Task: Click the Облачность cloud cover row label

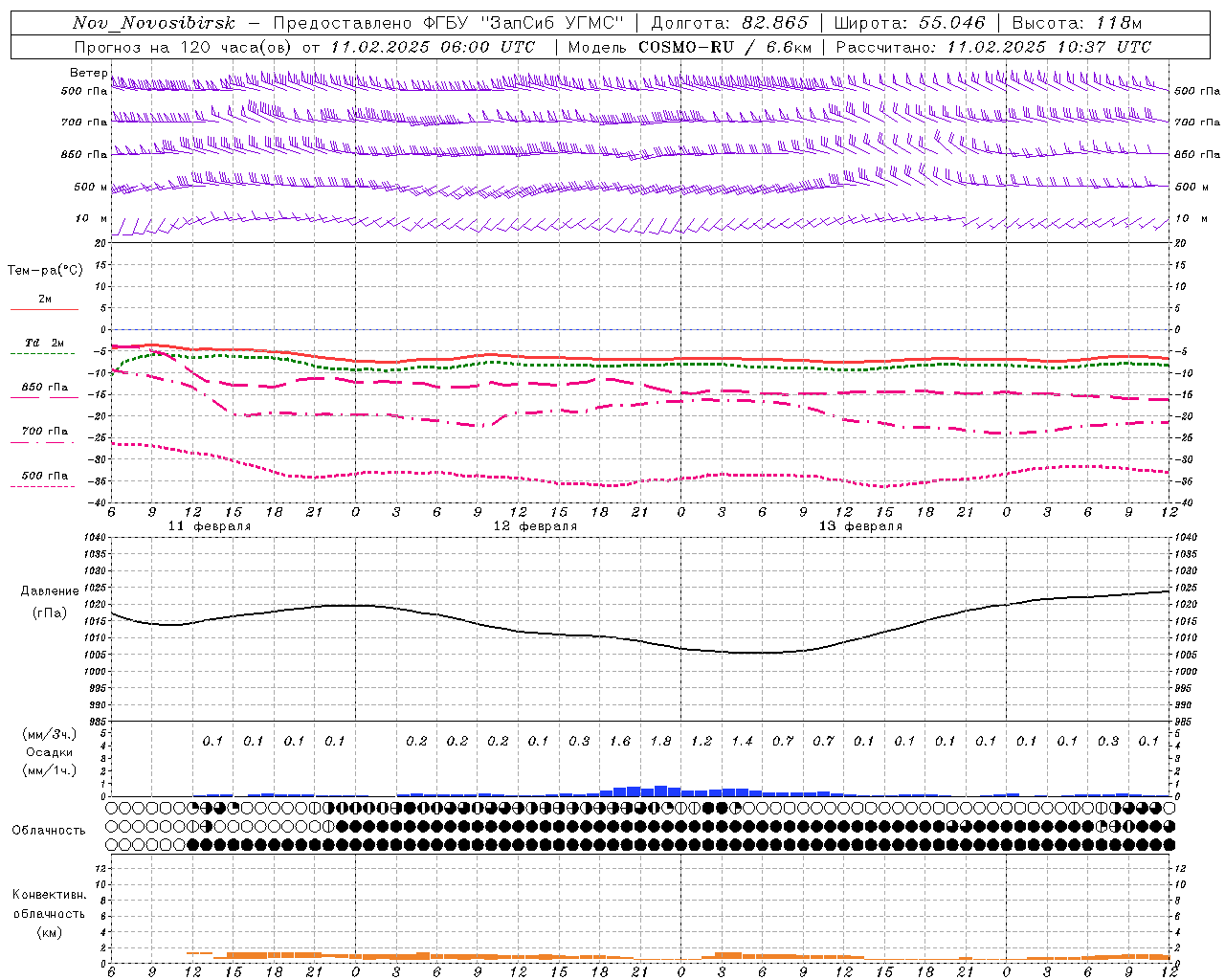Action: 49,831
